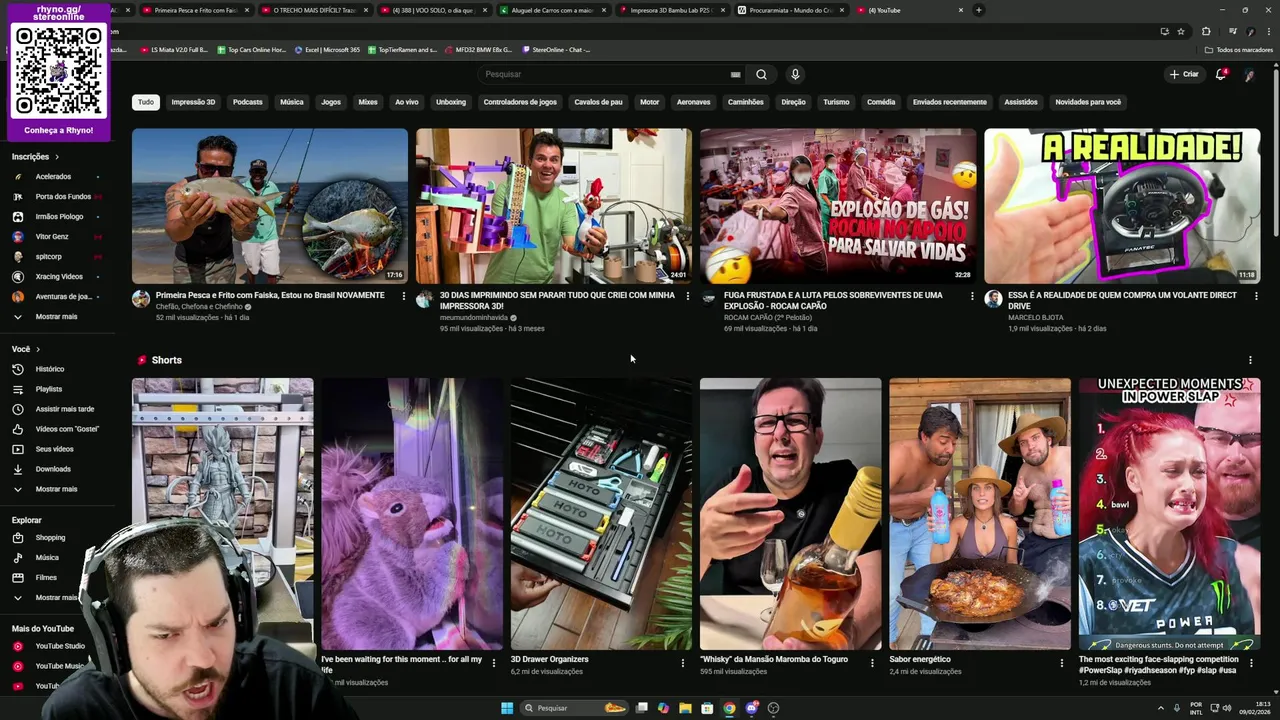The width and height of the screenshot is (1280, 720).
Task: Open options menu for Primeira Pesca video
Action: (x=404, y=296)
